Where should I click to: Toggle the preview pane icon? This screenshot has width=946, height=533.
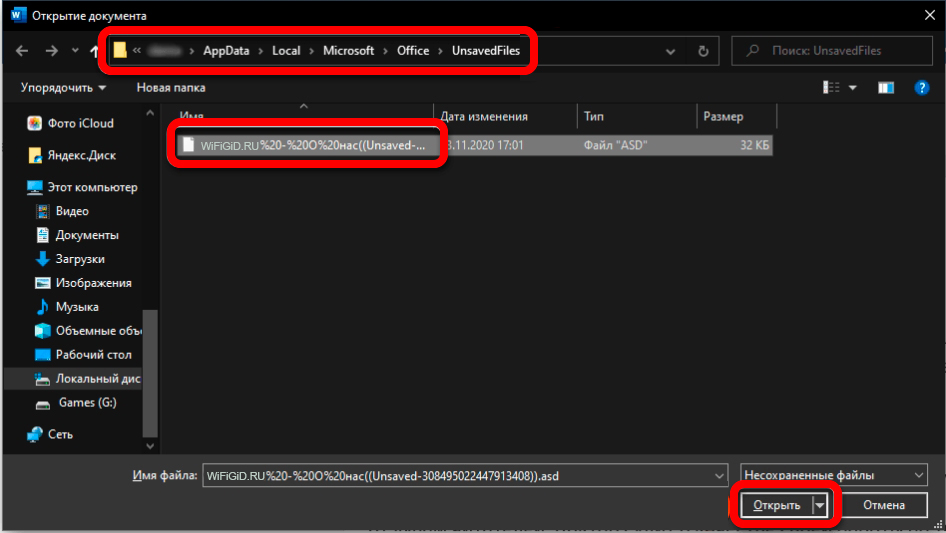click(x=885, y=88)
